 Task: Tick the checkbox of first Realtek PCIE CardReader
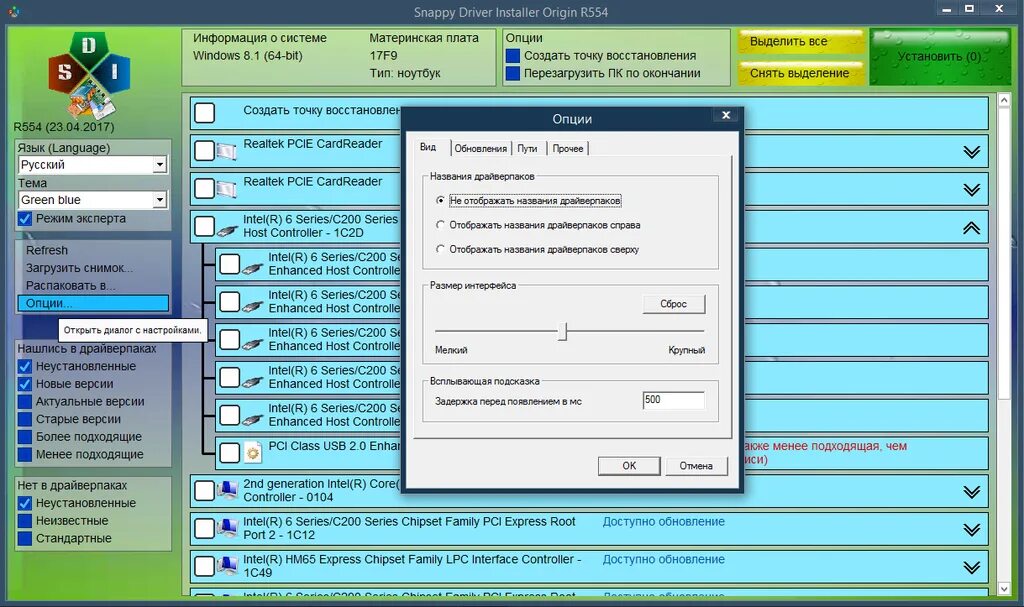pyautogui.click(x=204, y=150)
